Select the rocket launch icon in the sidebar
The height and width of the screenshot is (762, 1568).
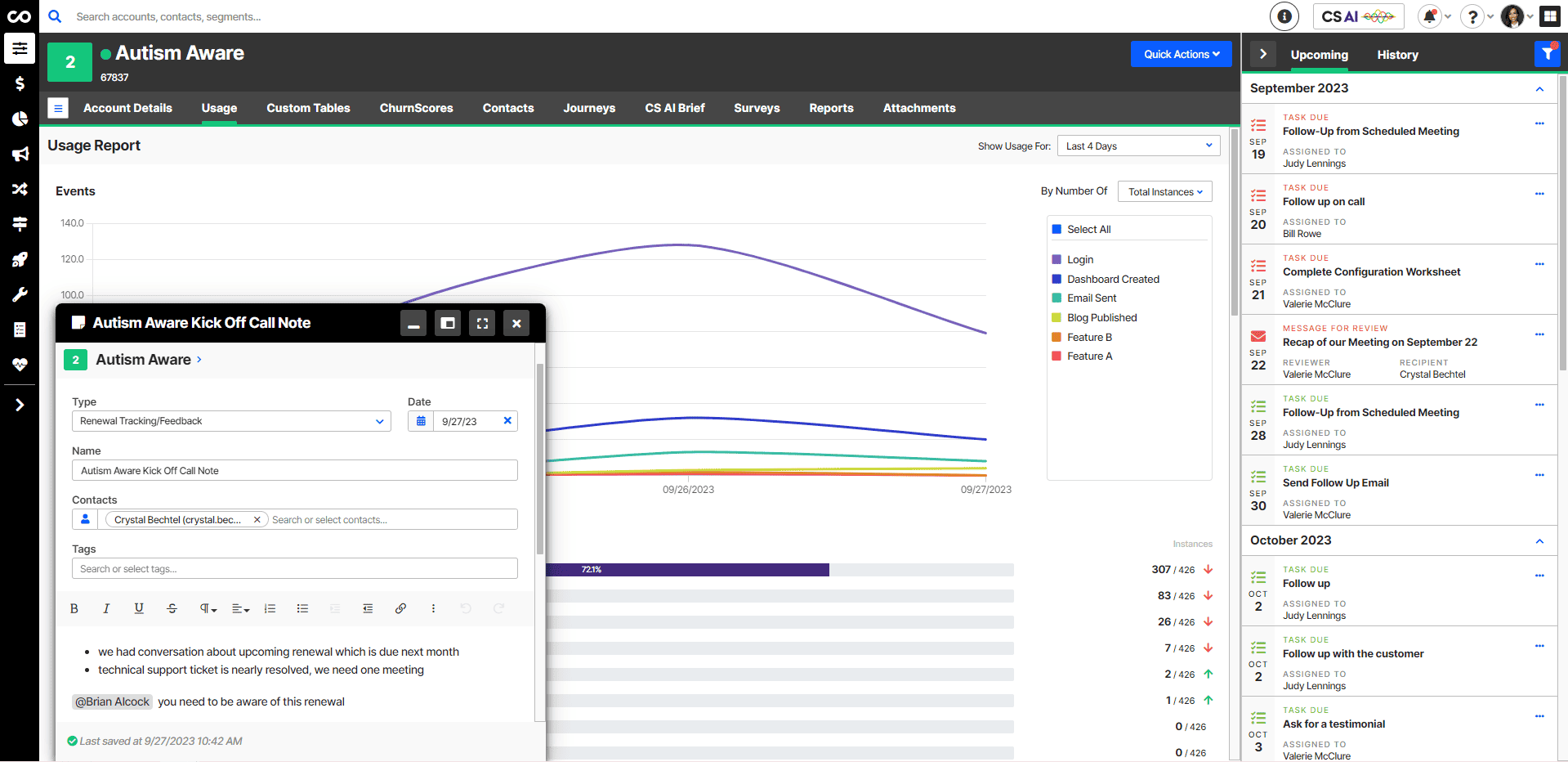(20, 259)
